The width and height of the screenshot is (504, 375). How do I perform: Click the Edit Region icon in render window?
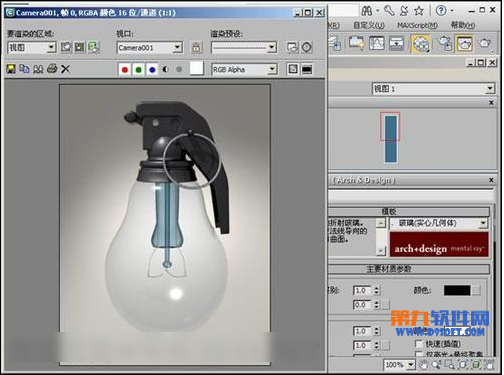coord(66,48)
